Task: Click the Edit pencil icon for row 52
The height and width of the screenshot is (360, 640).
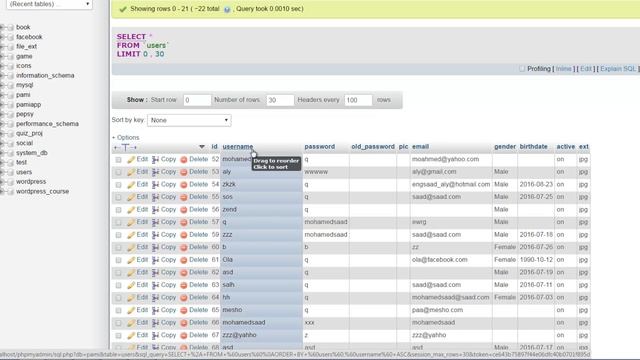Action: coord(131,160)
